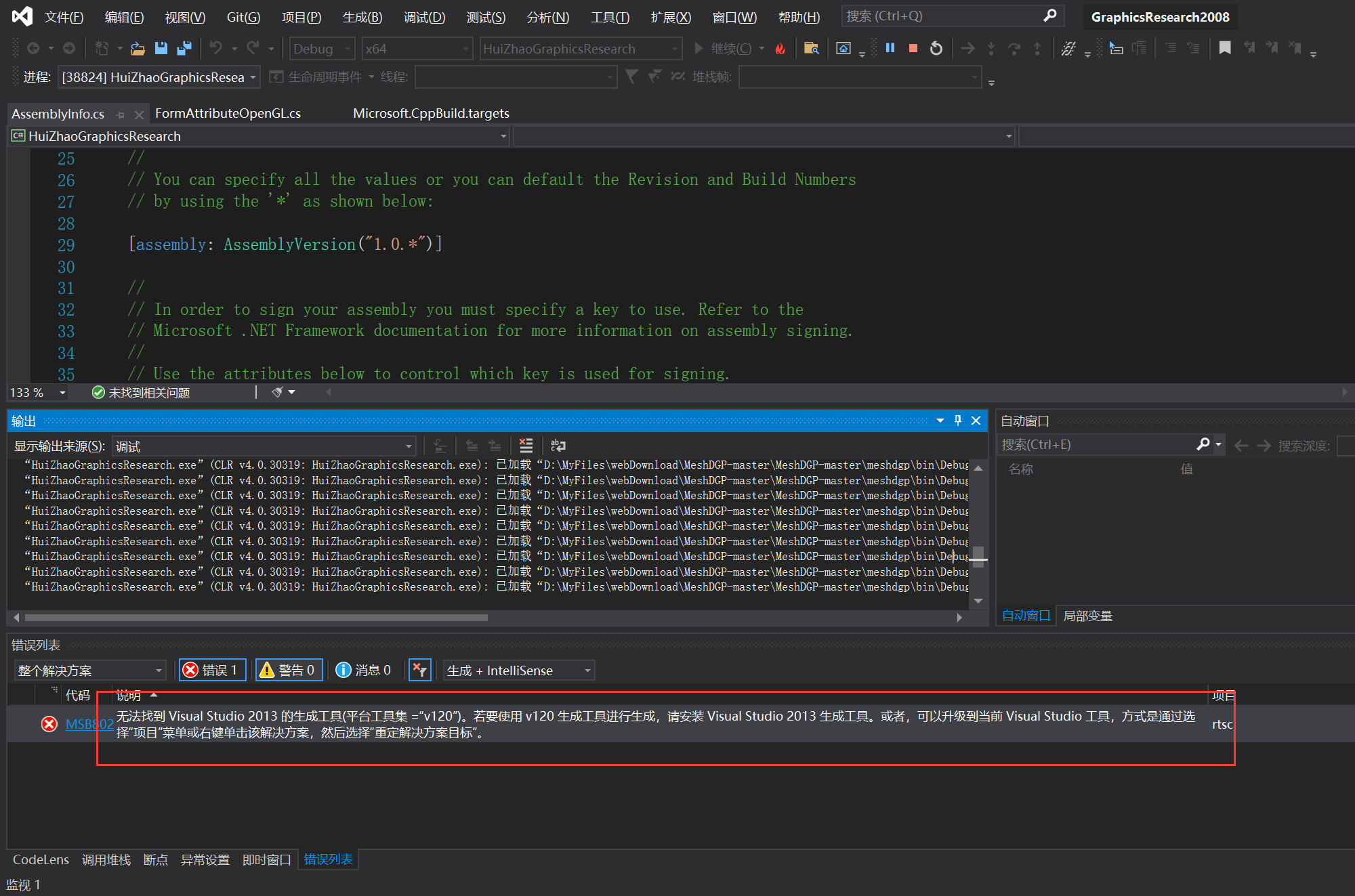This screenshot has height=896, width=1355.
Task: Open the 调试(D) menu
Action: click(424, 17)
